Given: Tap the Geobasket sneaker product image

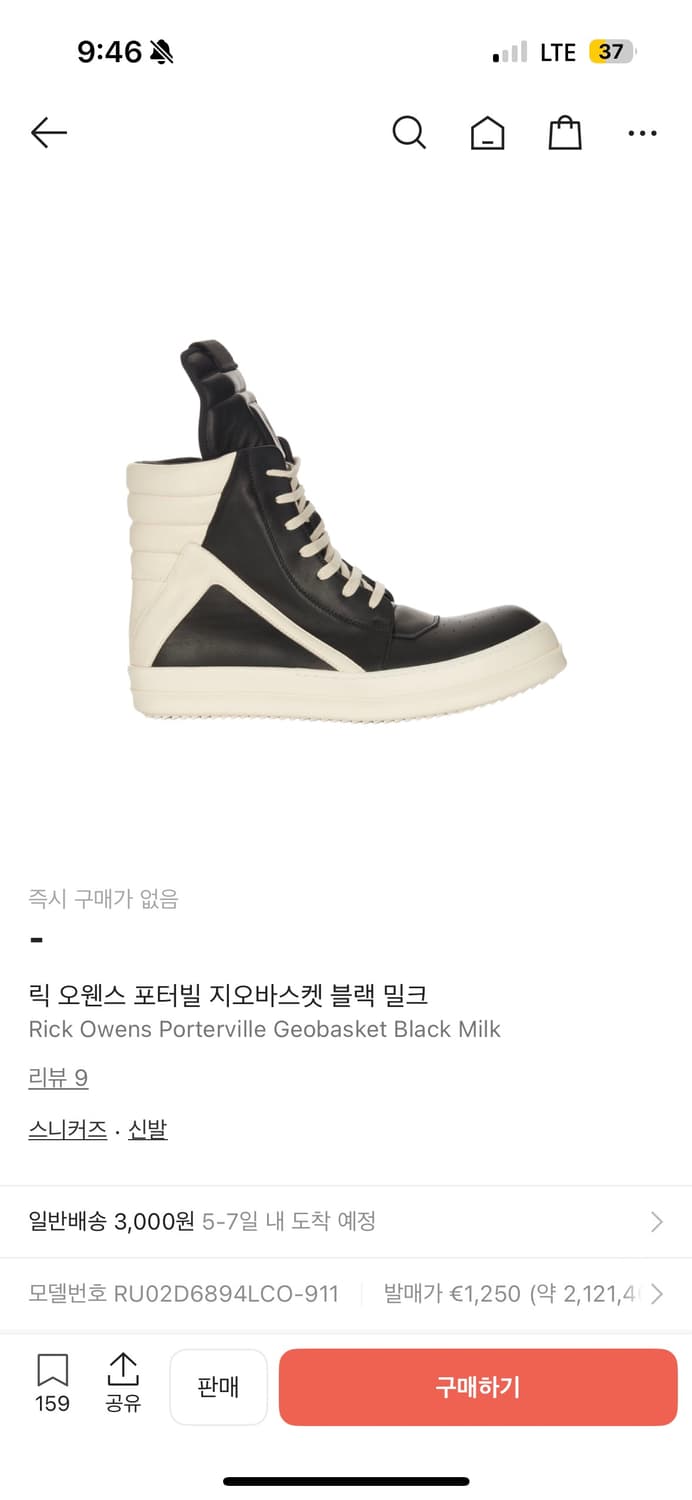Looking at the screenshot, I should click(346, 532).
